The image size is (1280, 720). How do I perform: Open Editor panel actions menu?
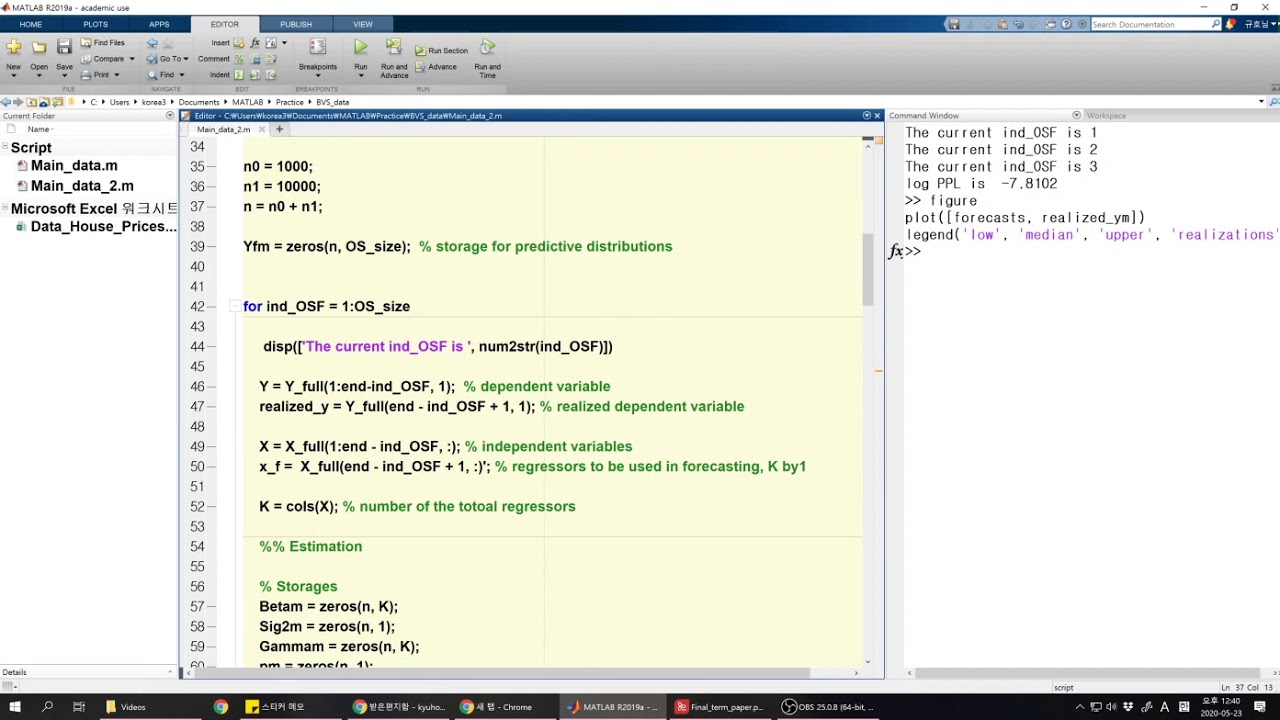(867, 116)
